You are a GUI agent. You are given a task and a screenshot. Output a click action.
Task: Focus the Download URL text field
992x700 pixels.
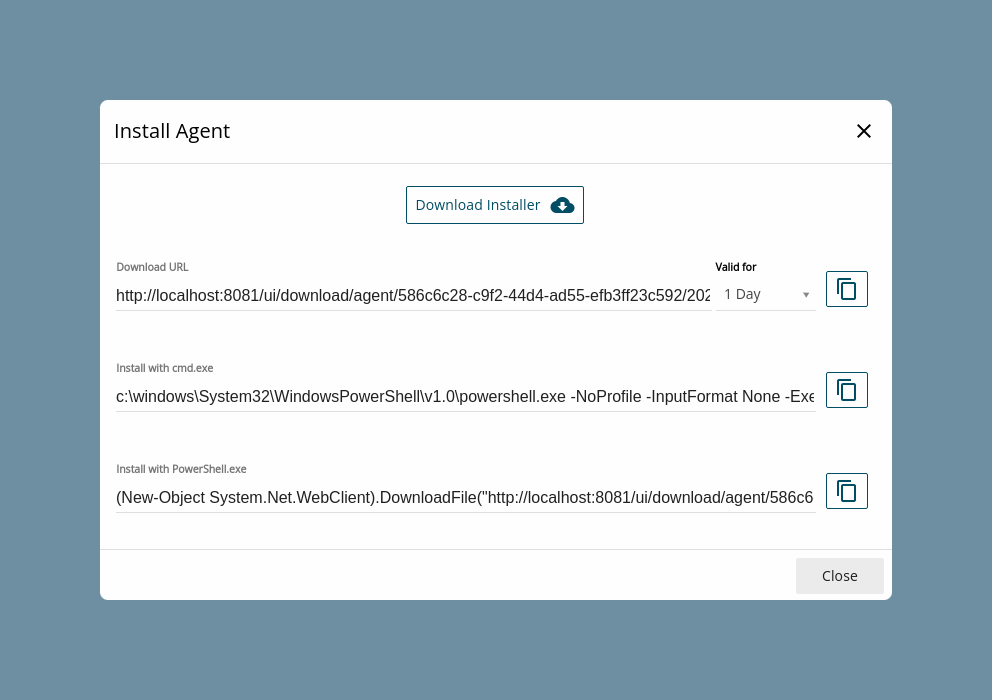[x=414, y=296]
